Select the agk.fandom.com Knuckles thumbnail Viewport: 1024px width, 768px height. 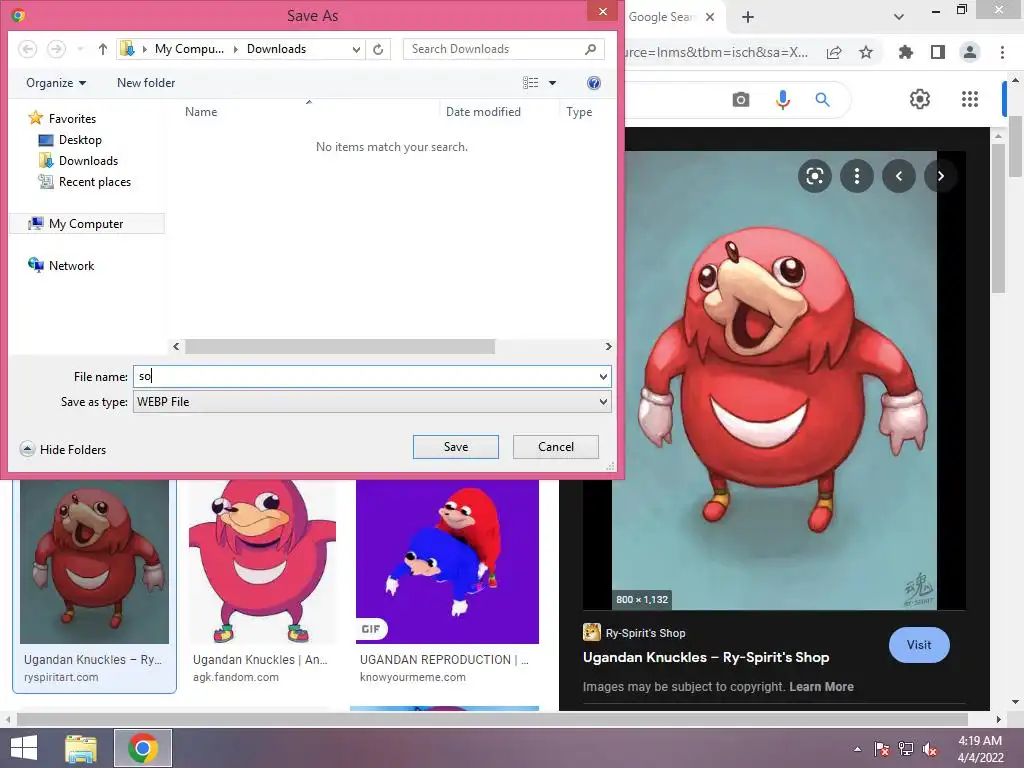pos(262,562)
